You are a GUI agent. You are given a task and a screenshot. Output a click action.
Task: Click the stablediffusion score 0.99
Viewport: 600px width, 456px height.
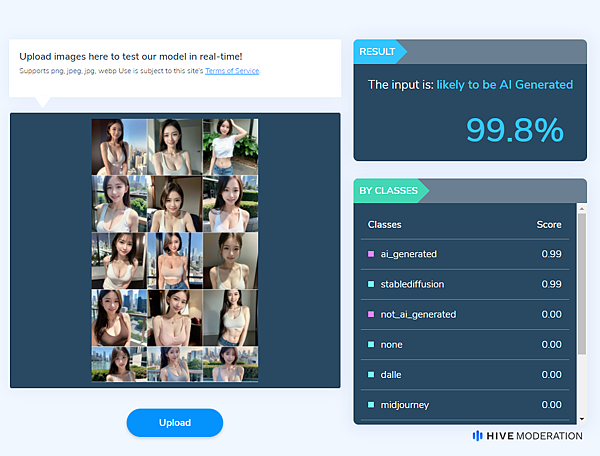(551, 284)
